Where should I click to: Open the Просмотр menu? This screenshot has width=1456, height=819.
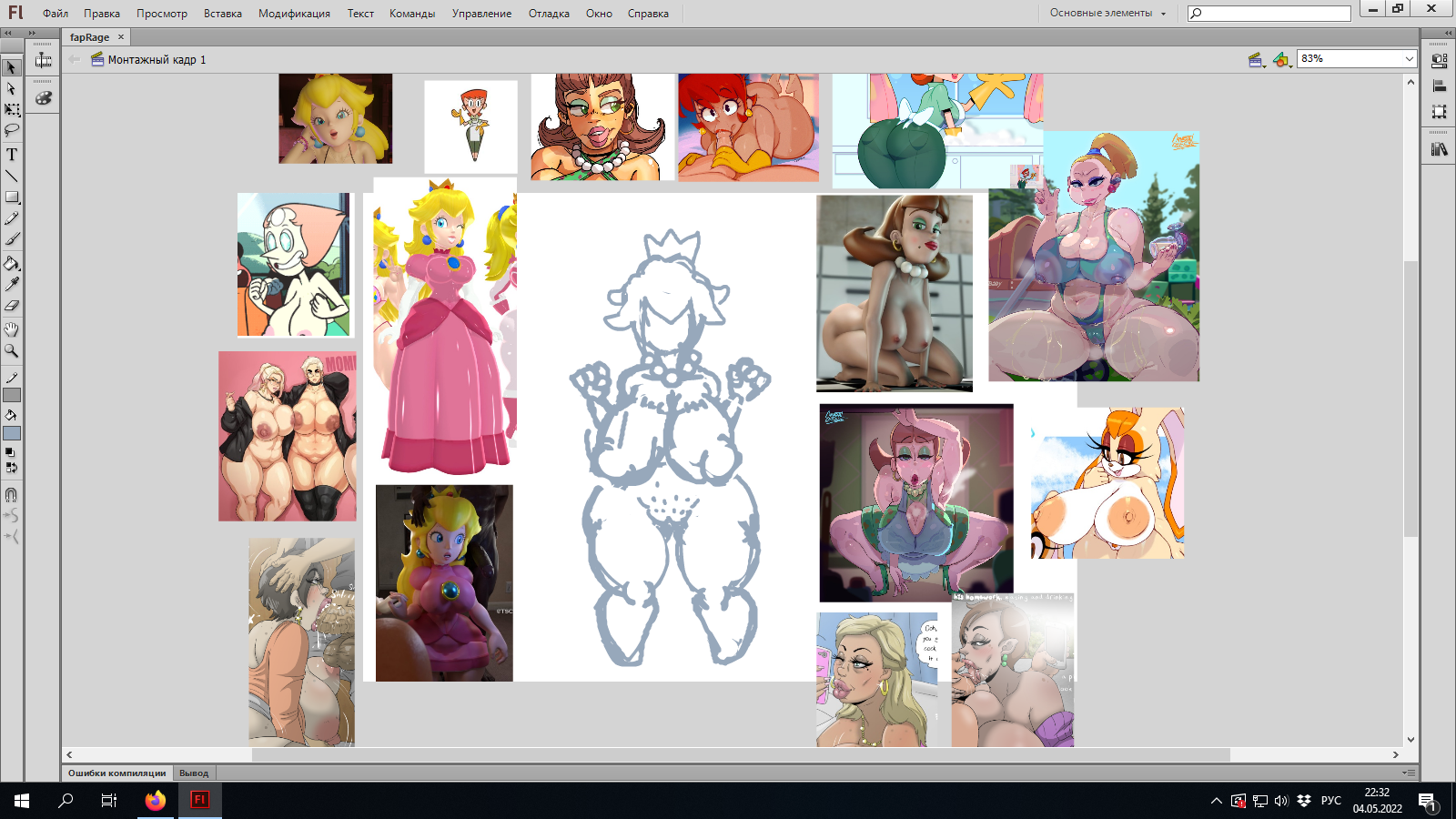[162, 14]
